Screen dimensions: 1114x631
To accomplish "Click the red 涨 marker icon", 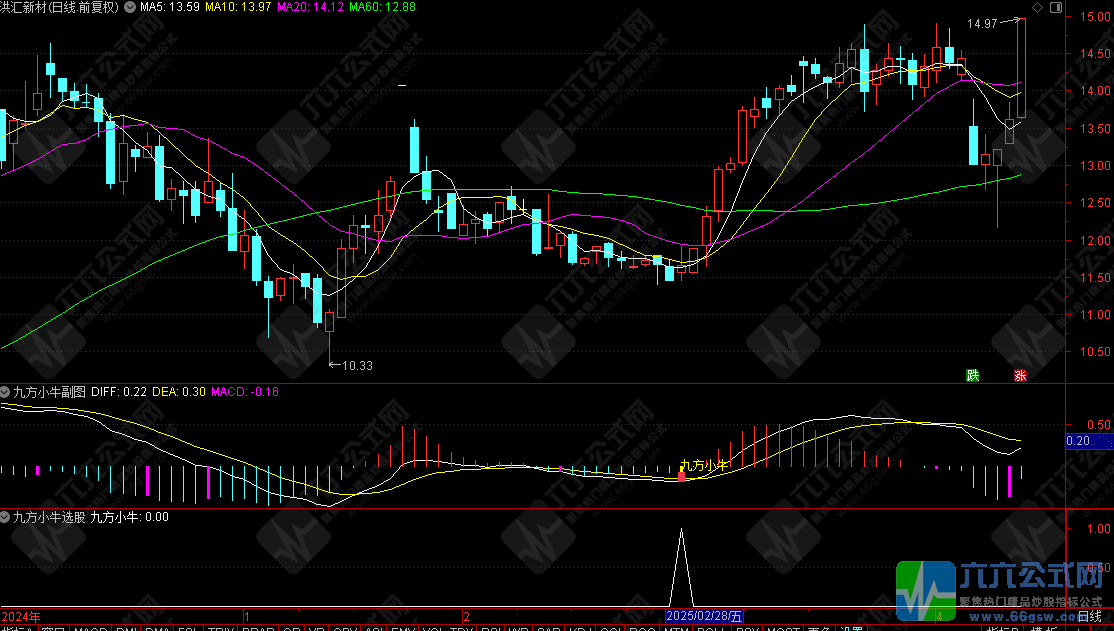I will coord(1021,376).
